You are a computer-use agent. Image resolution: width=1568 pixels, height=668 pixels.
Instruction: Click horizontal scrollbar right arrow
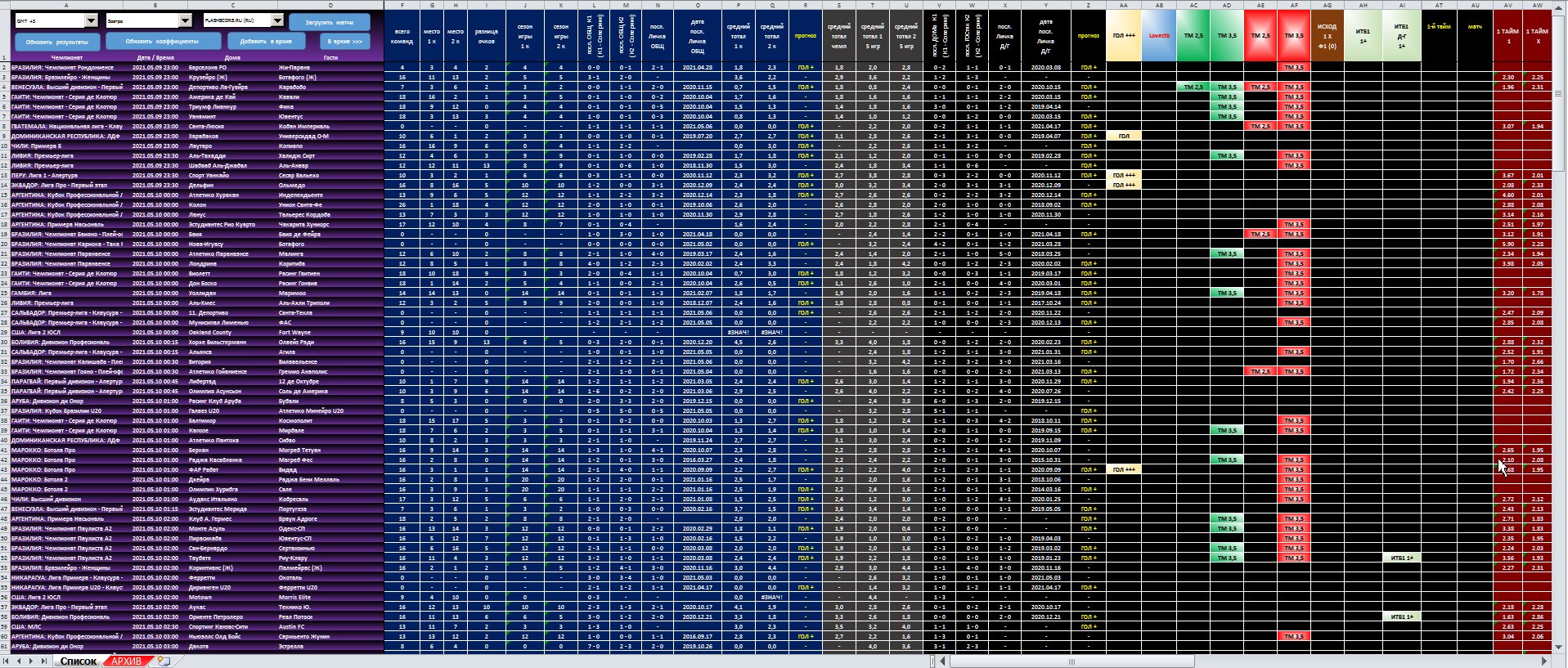[x=1543, y=661]
